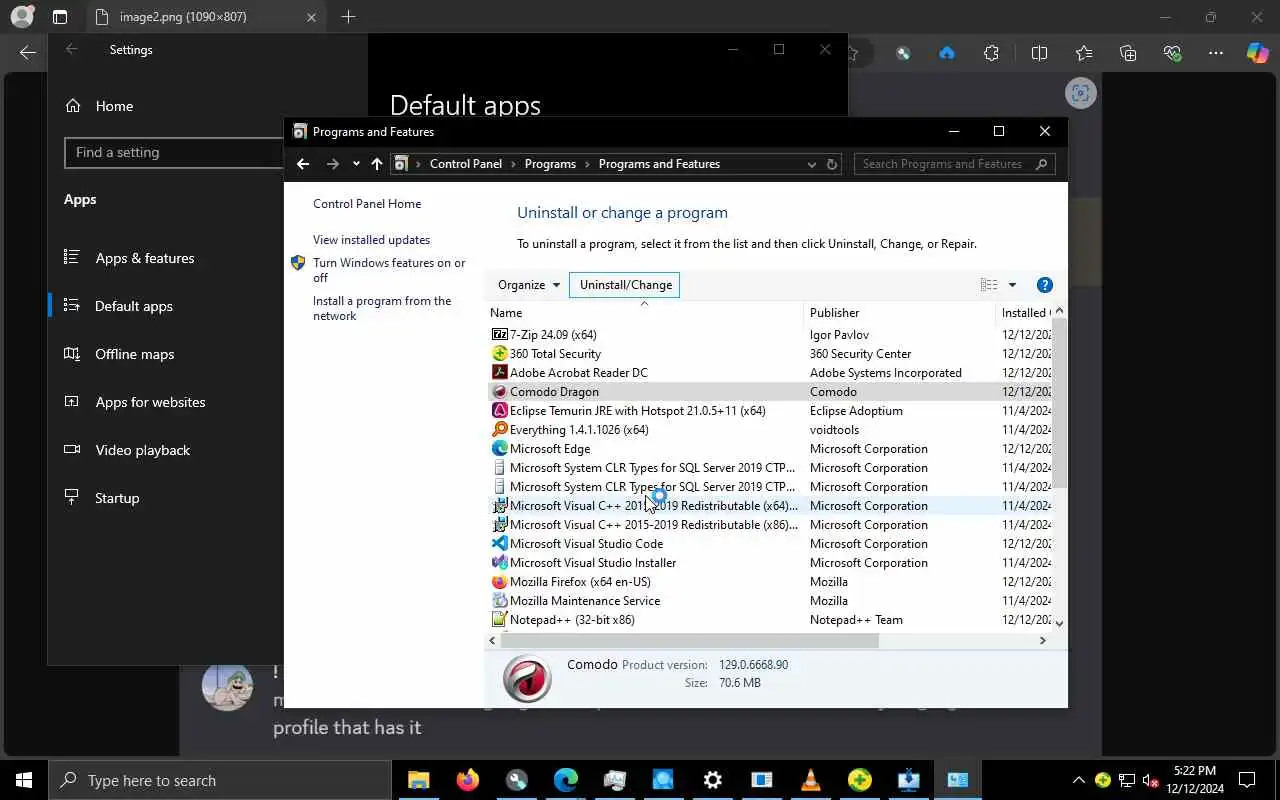The image size is (1280, 800).
Task: Click the 360 Total Security list icon
Action: tap(500, 354)
